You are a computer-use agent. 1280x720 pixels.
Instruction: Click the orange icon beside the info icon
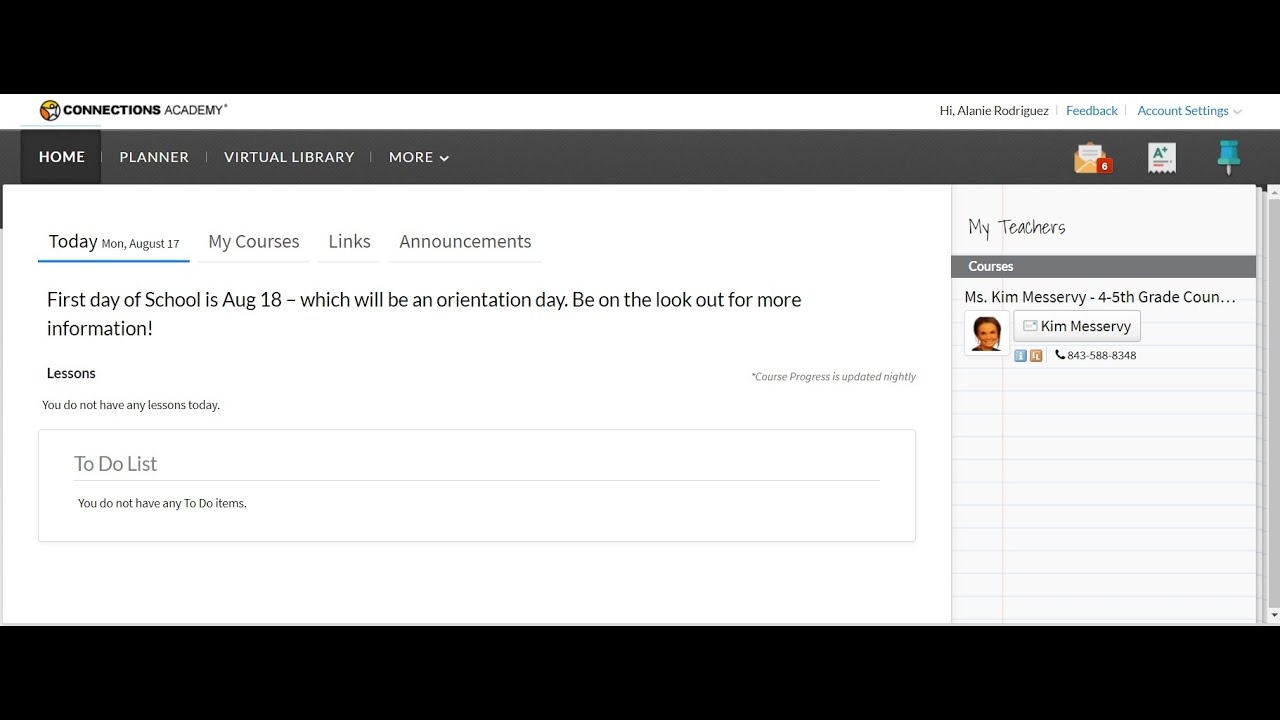pyautogui.click(x=1035, y=355)
